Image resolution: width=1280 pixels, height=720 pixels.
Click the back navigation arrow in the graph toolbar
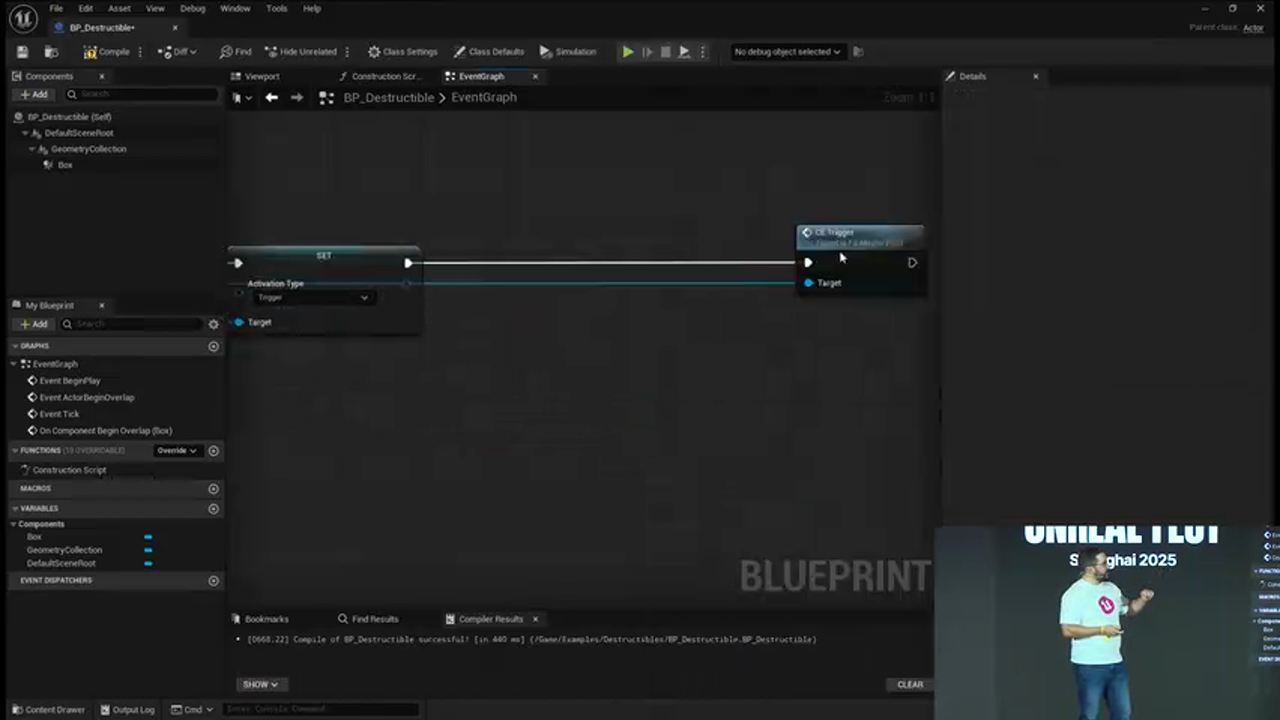tap(271, 97)
